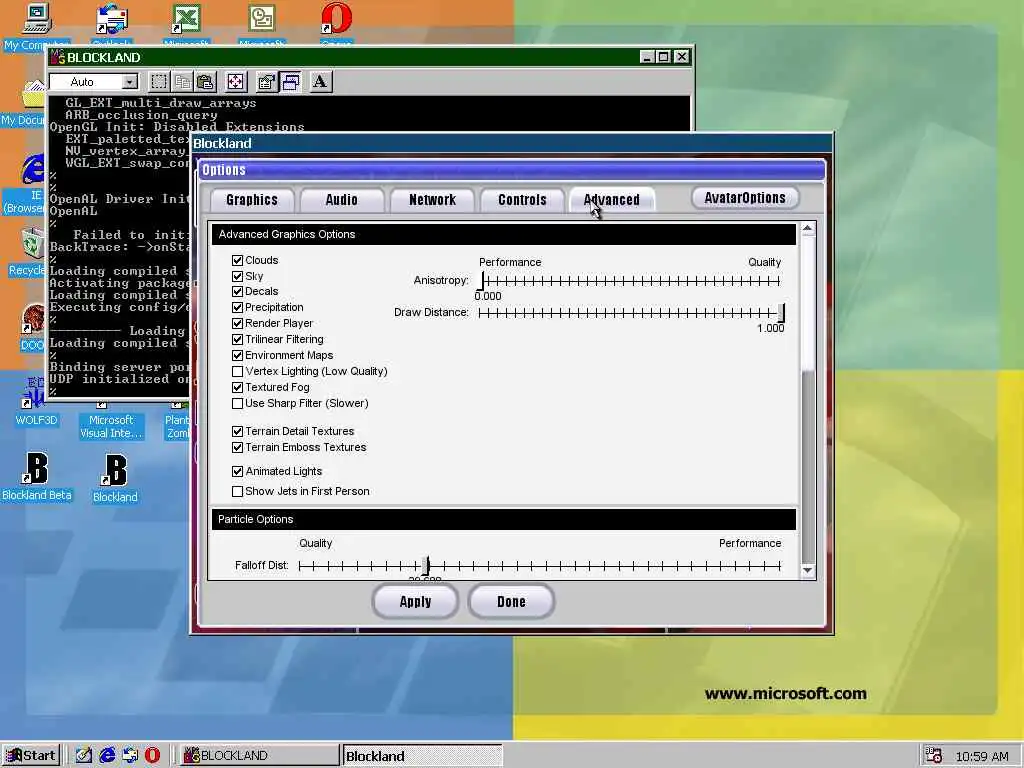Toggle the Clouds checkbox
Screen dimensions: 1024x768
[x=238, y=261]
